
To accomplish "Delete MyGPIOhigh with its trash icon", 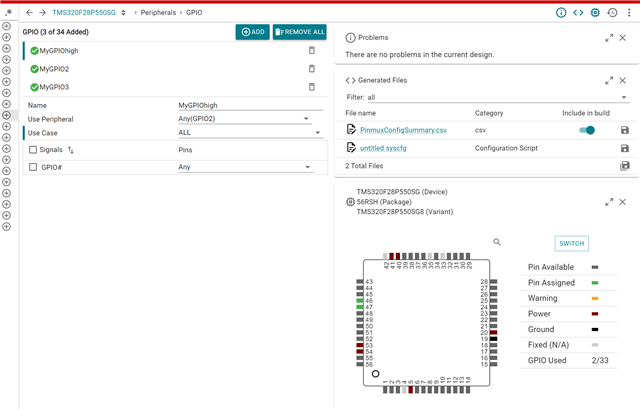I will [x=312, y=50].
